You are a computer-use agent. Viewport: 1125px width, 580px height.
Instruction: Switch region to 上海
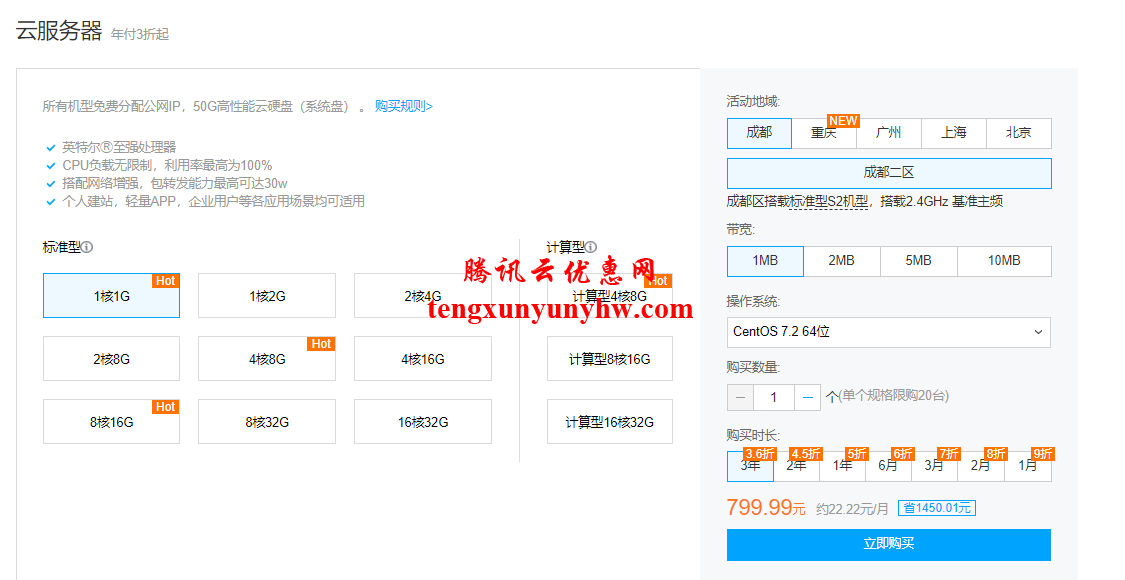pyautogui.click(x=954, y=133)
